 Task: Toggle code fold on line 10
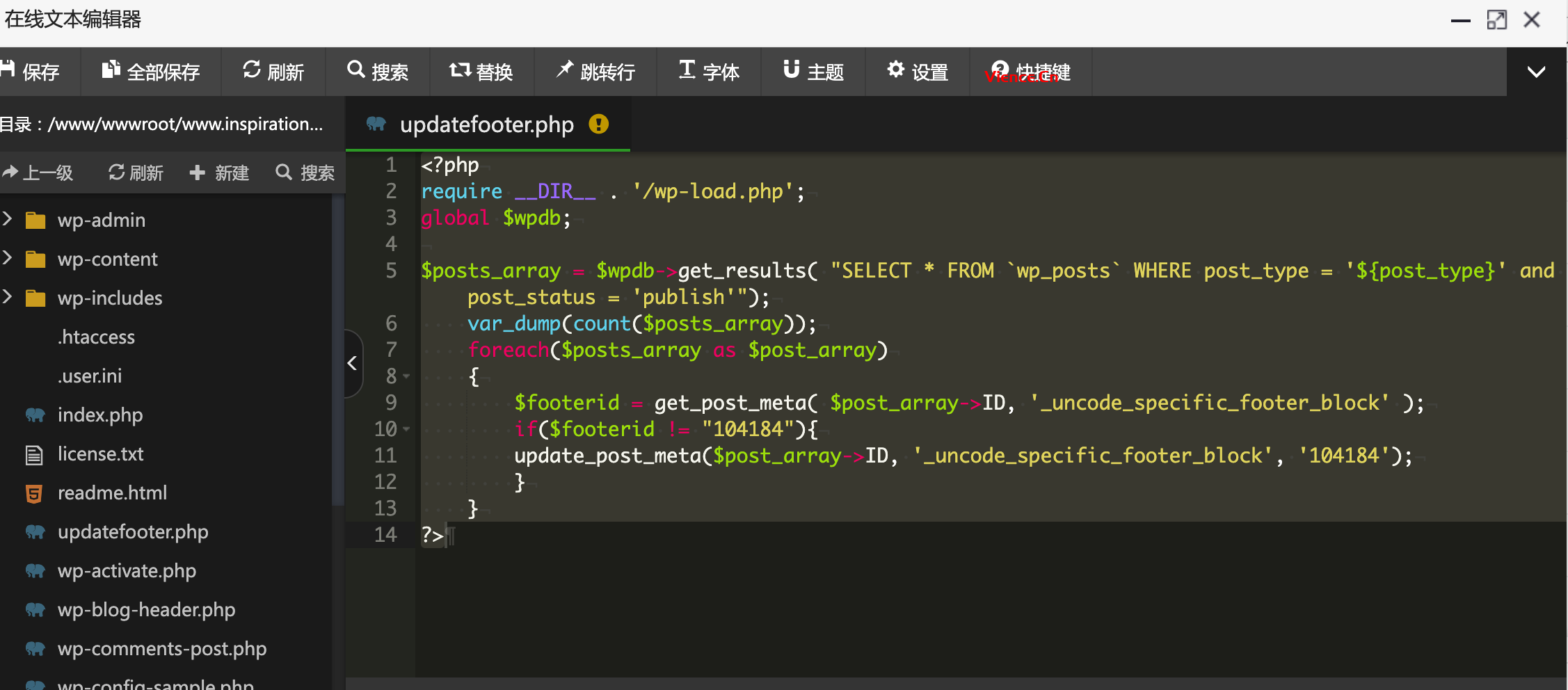[407, 429]
